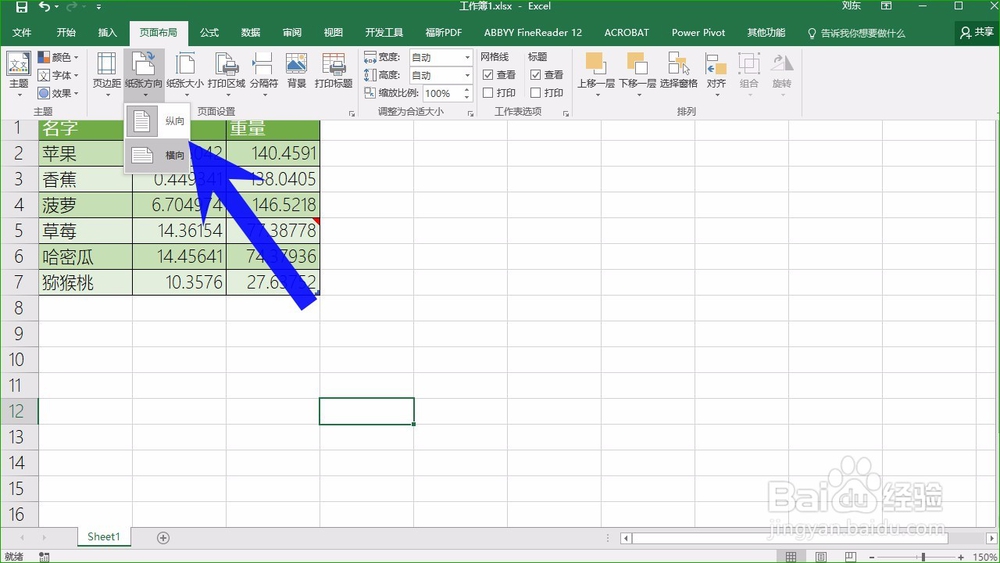1000x563 pixels.
Task: Open the Margins (页边距) button
Action: point(107,74)
